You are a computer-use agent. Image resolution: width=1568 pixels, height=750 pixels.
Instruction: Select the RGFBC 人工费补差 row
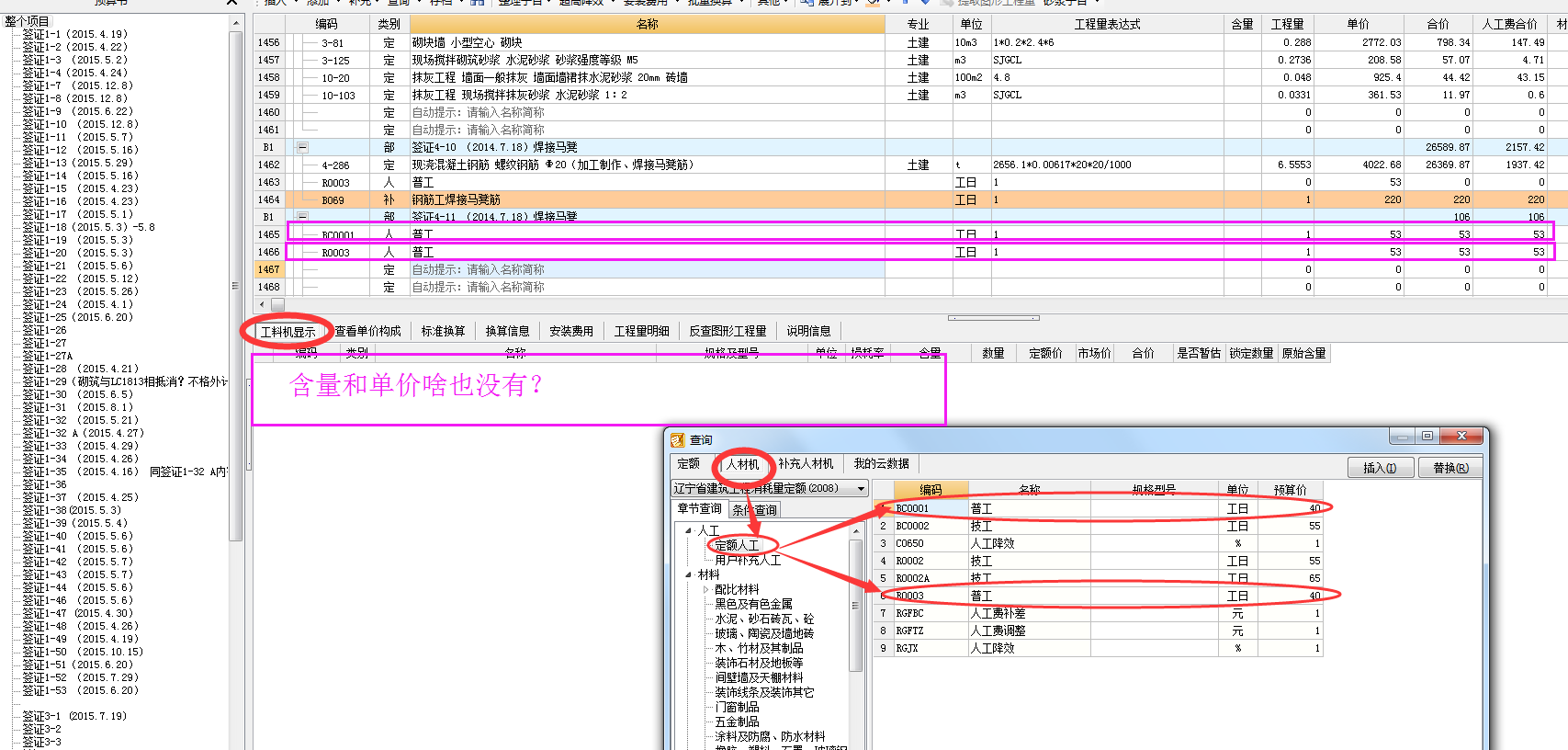[1099, 613]
